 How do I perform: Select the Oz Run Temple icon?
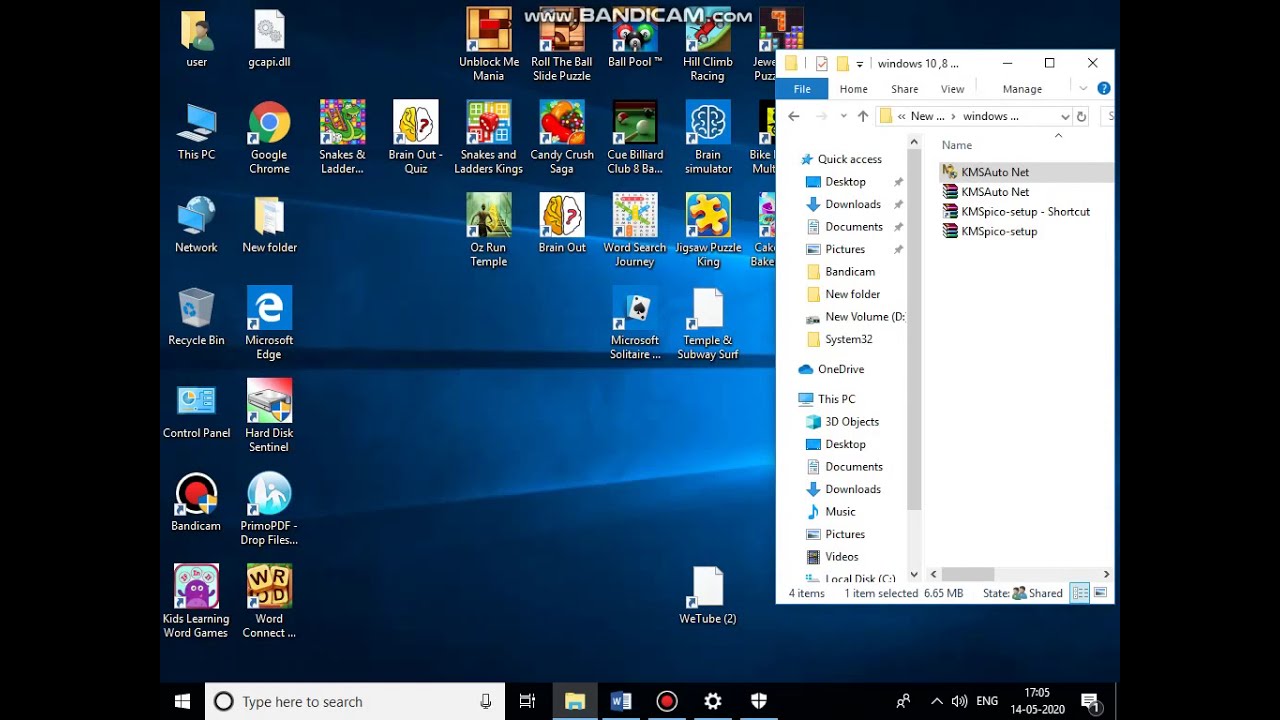click(488, 231)
